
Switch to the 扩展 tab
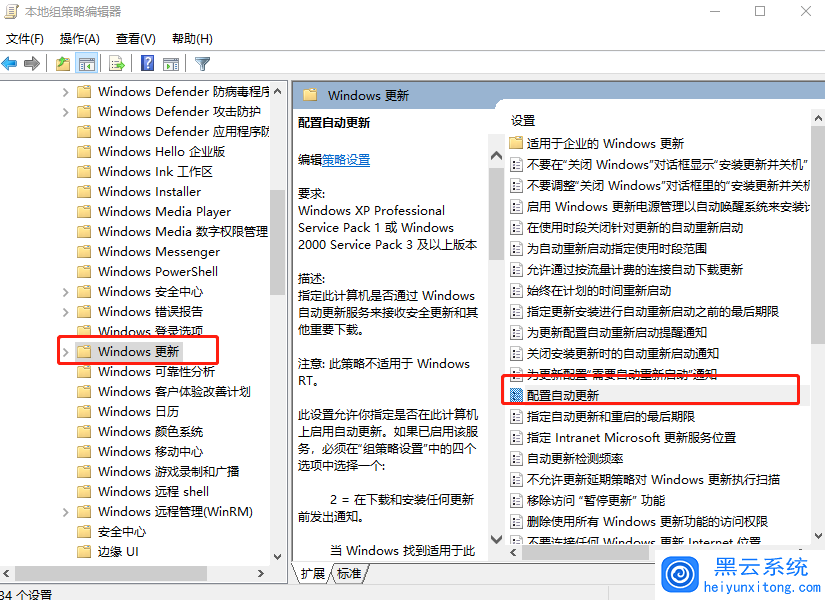tap(313, 573)
